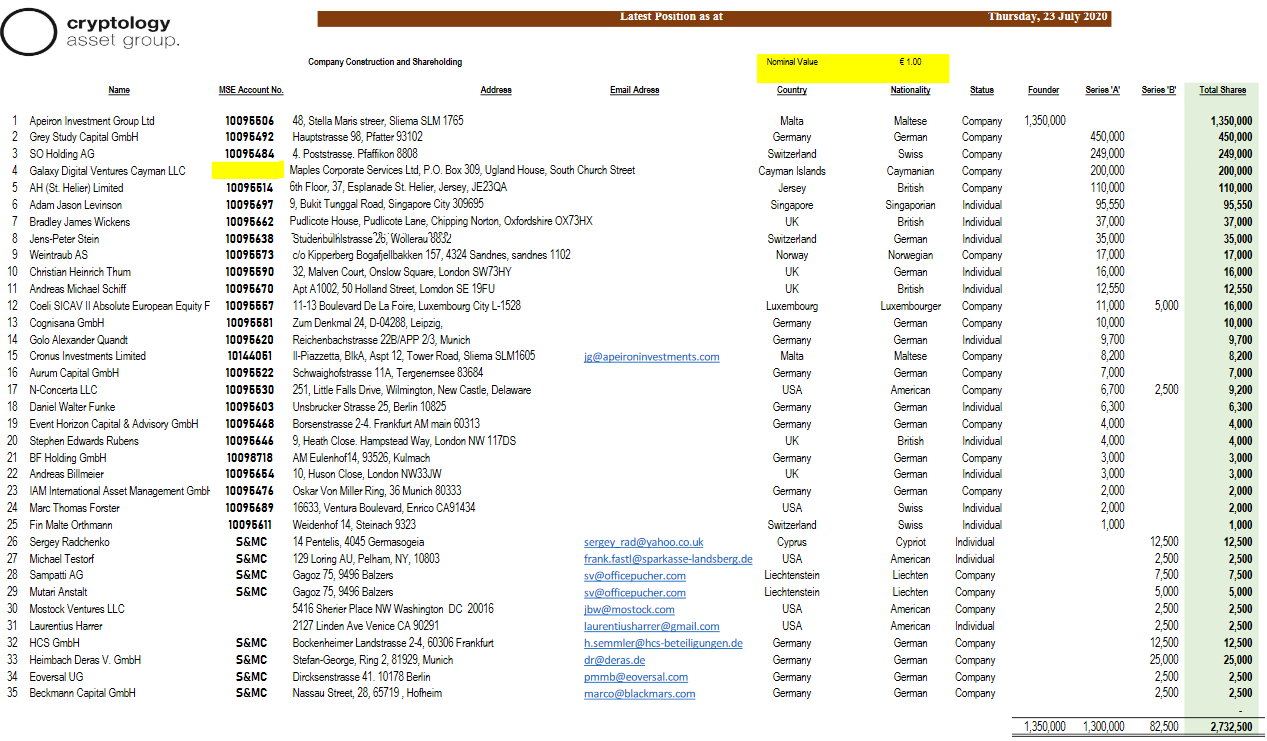Click the MSE Account No. column header
This screenshot has height=741, width=1267.
click(251, 90)
